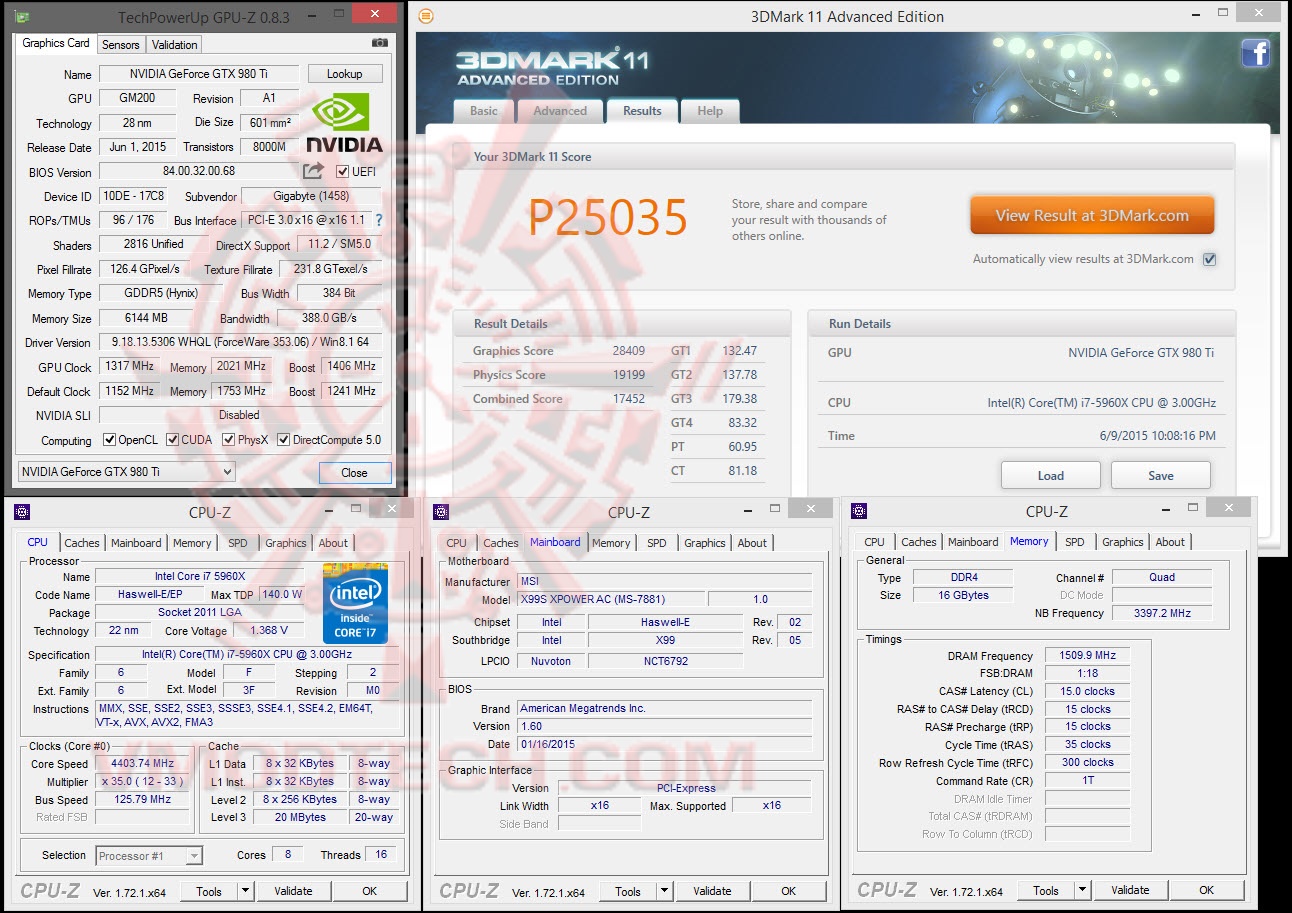The image size is (1292, 913).
Task: Open the Validation tab in GPU-Z
Action: [175, 44]
